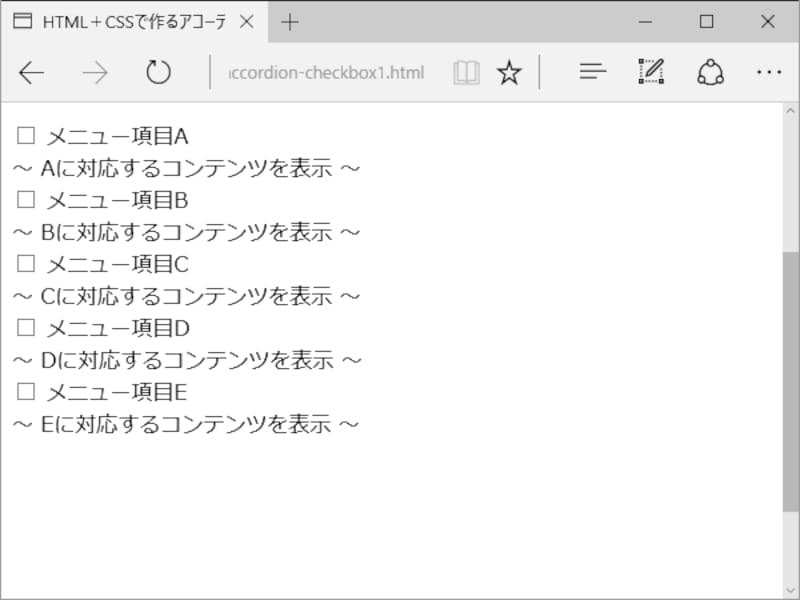Click the browser Back arrow
Viewport: 800px width, 600px height.
[32, 73]
